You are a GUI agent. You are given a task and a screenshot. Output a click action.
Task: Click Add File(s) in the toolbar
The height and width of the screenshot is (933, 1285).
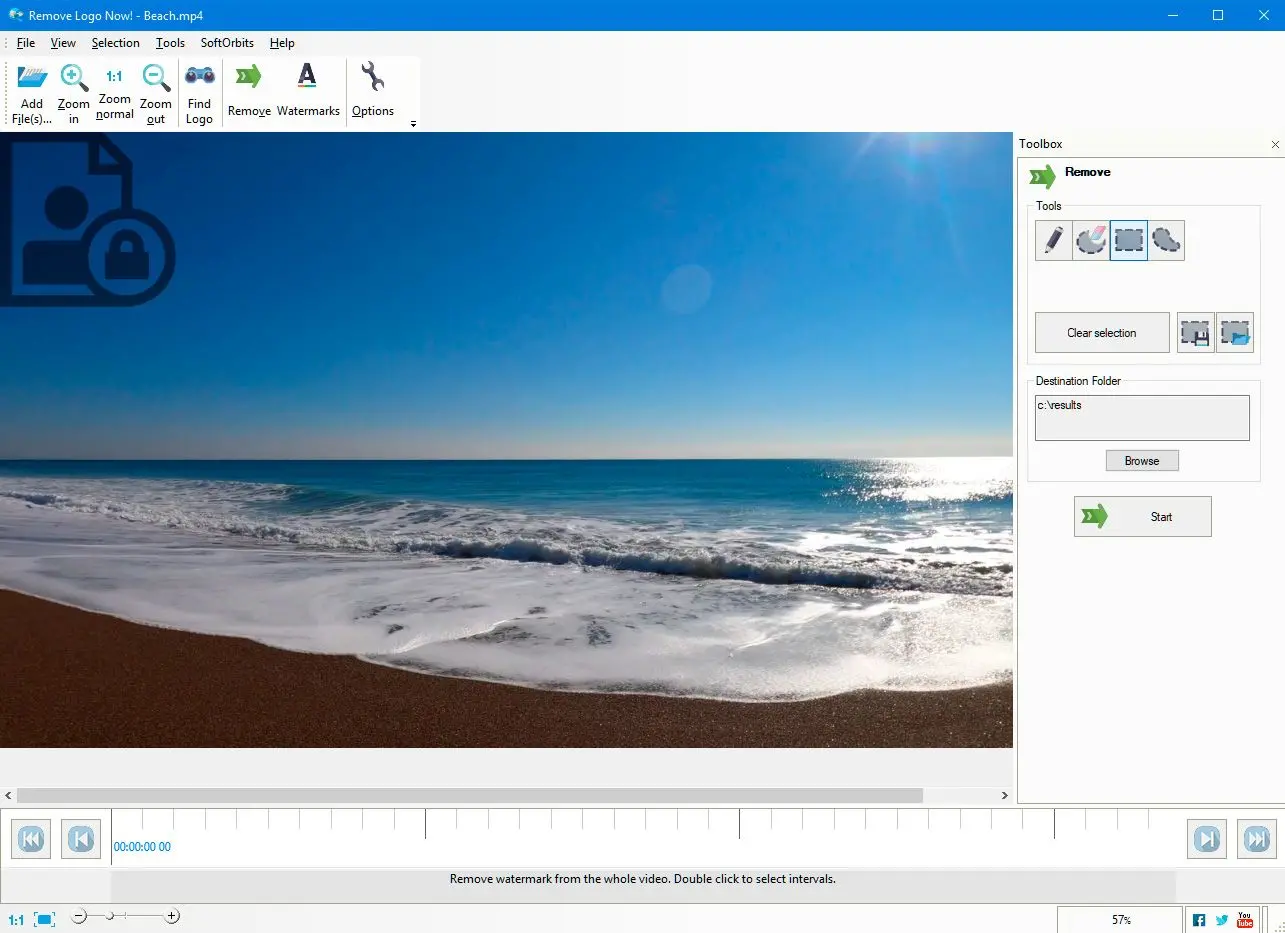click(x=32, y=94)
